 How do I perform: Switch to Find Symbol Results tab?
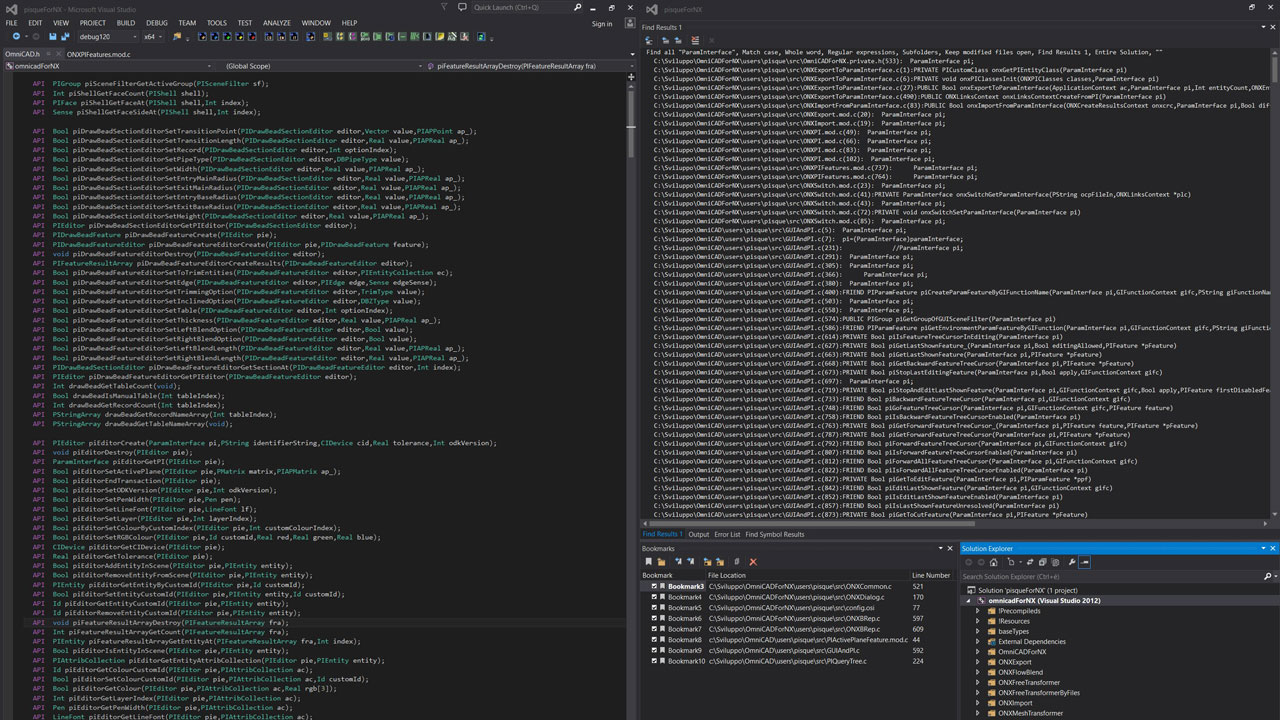[x=775, y=535]
